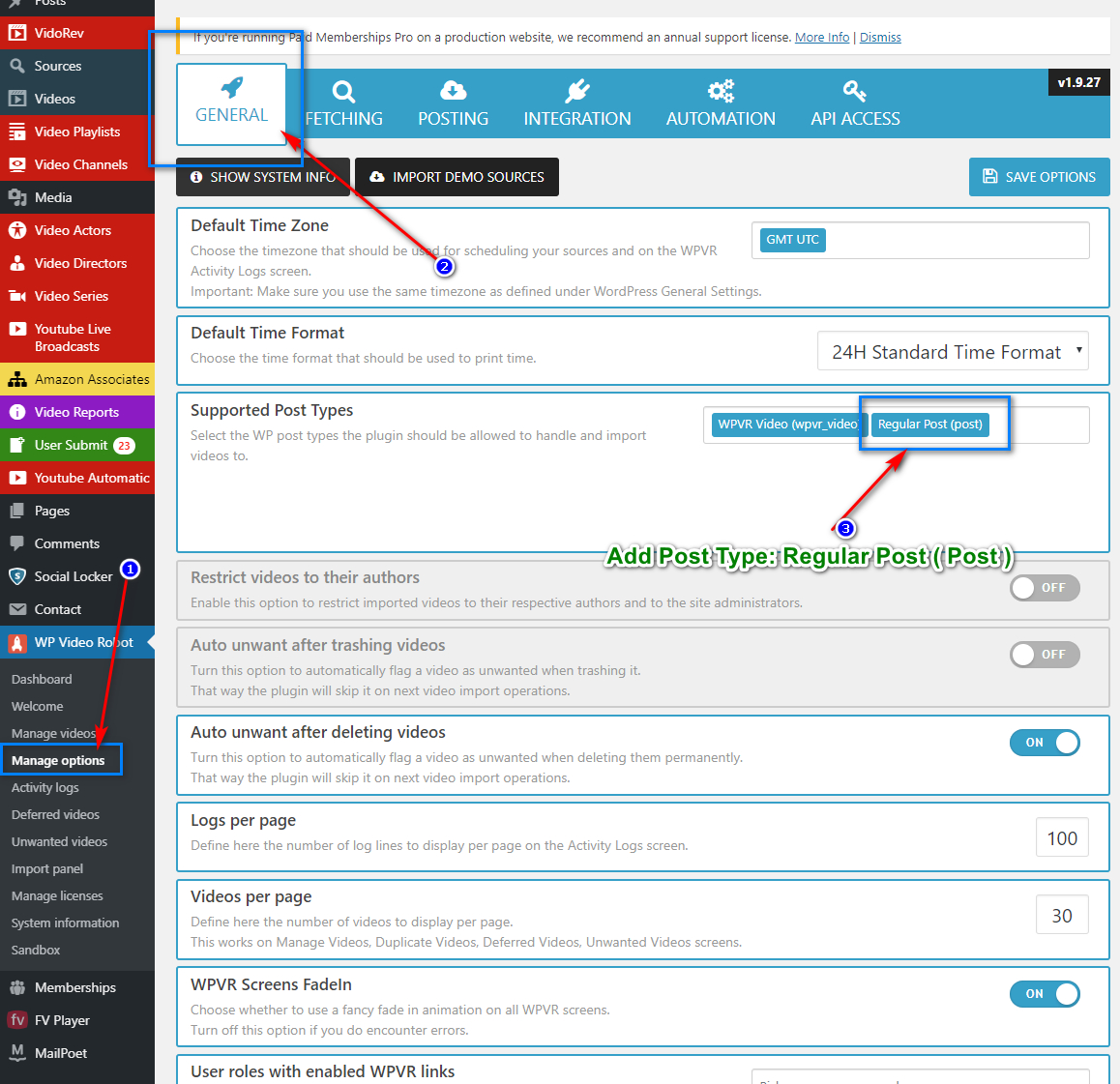1120x1084 pixels.
Task: Click the Video Reports sidebar icon
Action: coord(17,412)
